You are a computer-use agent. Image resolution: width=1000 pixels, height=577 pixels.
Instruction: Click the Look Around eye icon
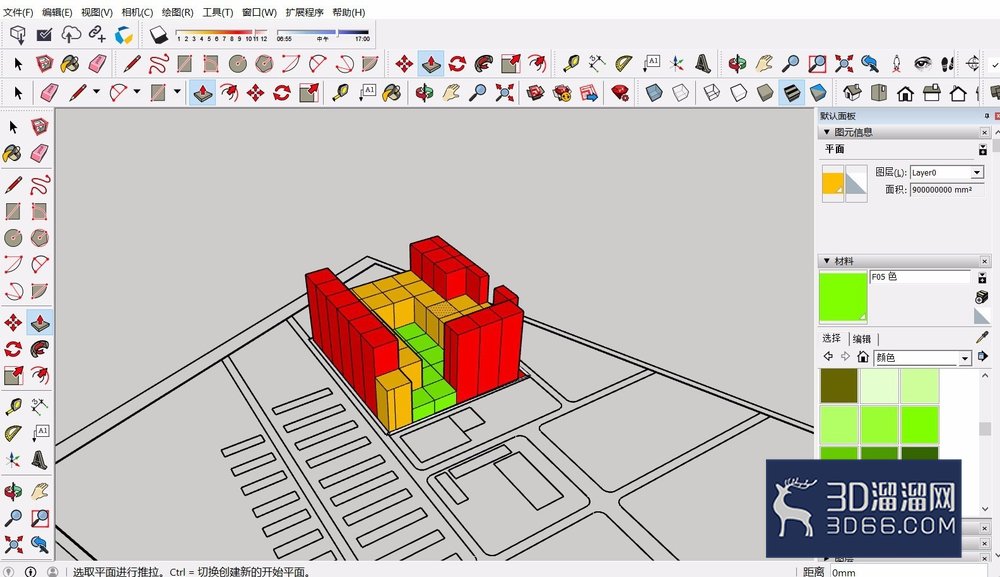click(922, 63)
